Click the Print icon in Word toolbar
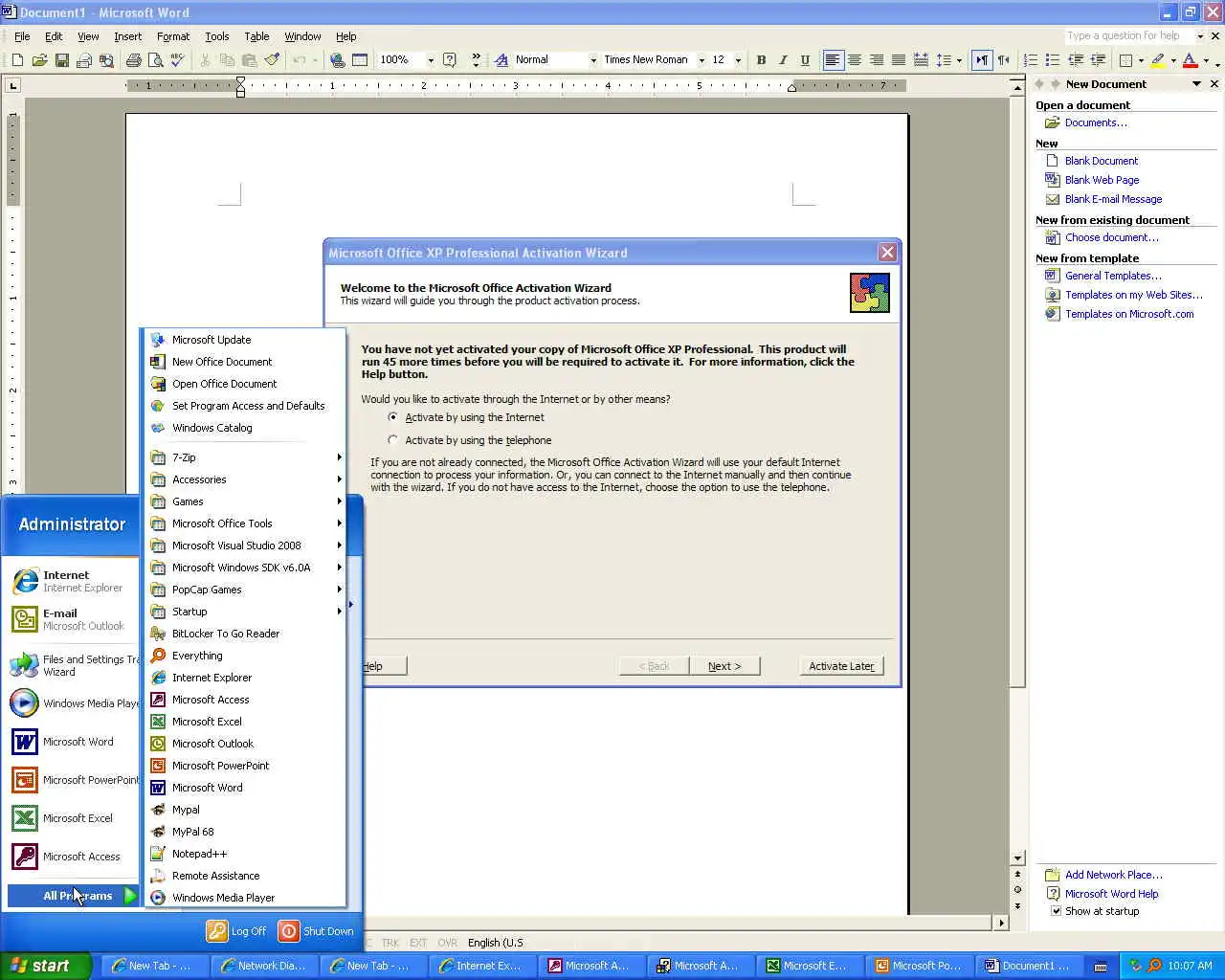This screenshot has height=980, width=1225. pyautogui.click(x=133, y=60)
